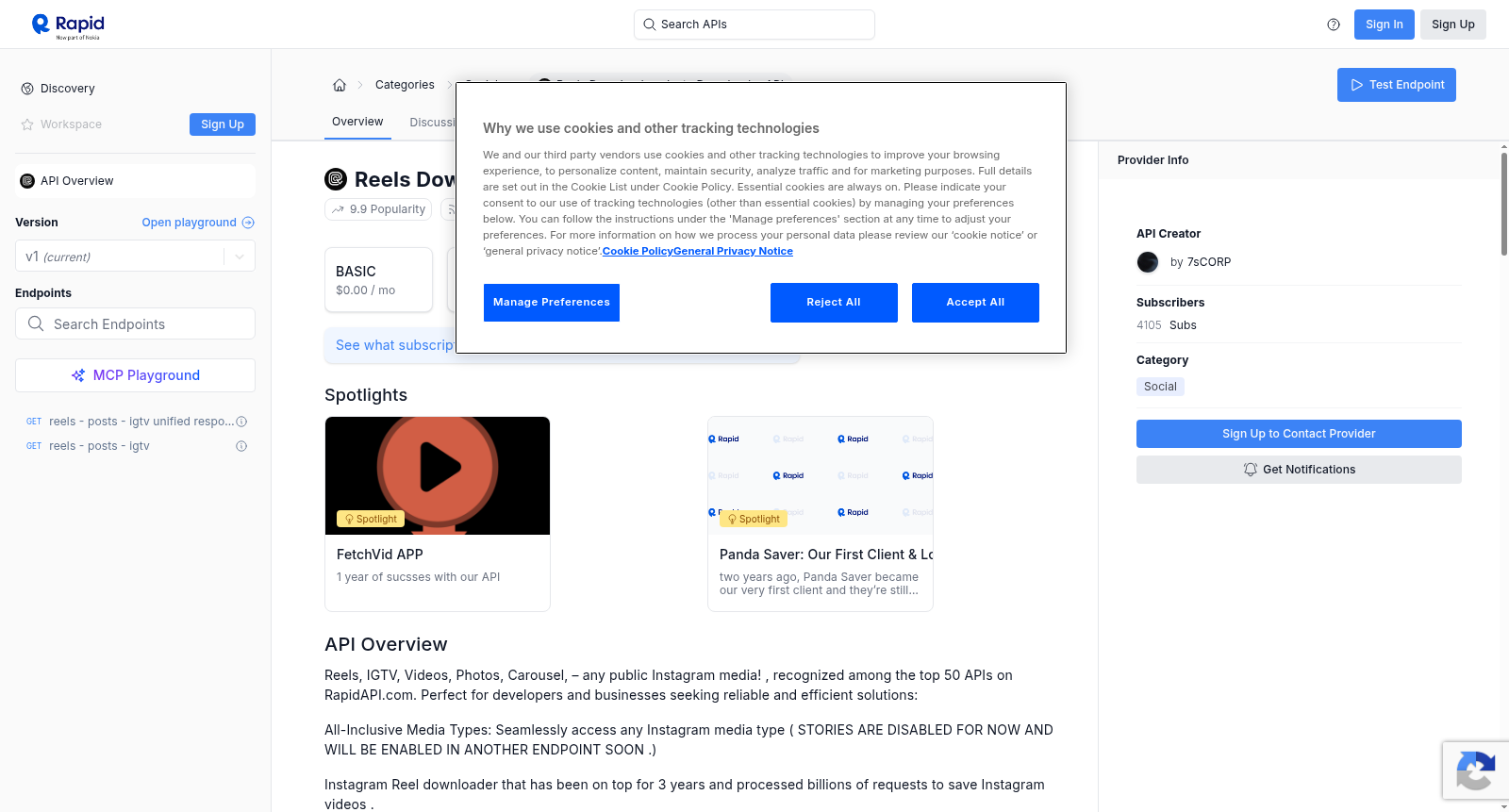Screen dimensions: 1509x812
Task: Click info icon beside reels - posts - igtv
Action: tap(241, 446)
